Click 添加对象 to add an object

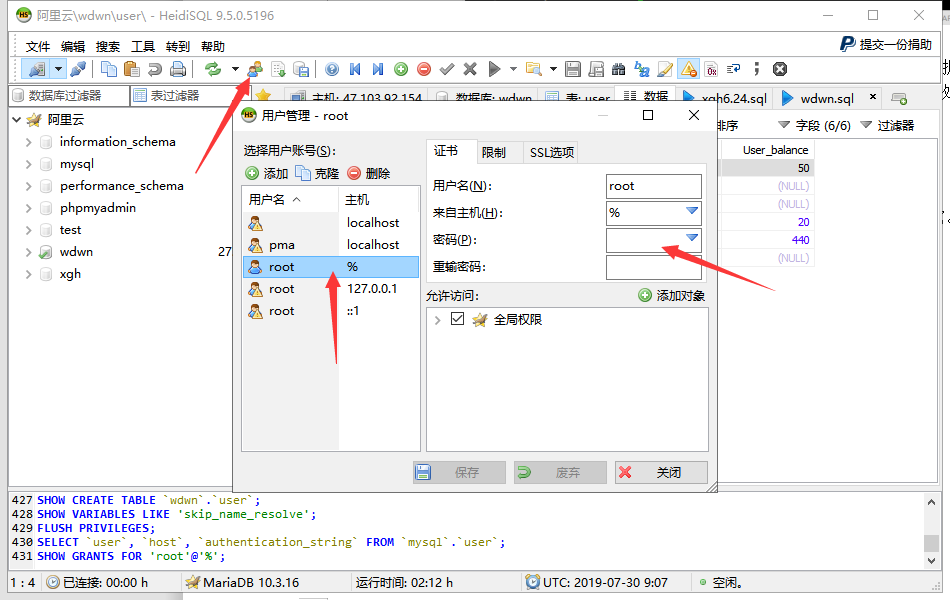672,296
